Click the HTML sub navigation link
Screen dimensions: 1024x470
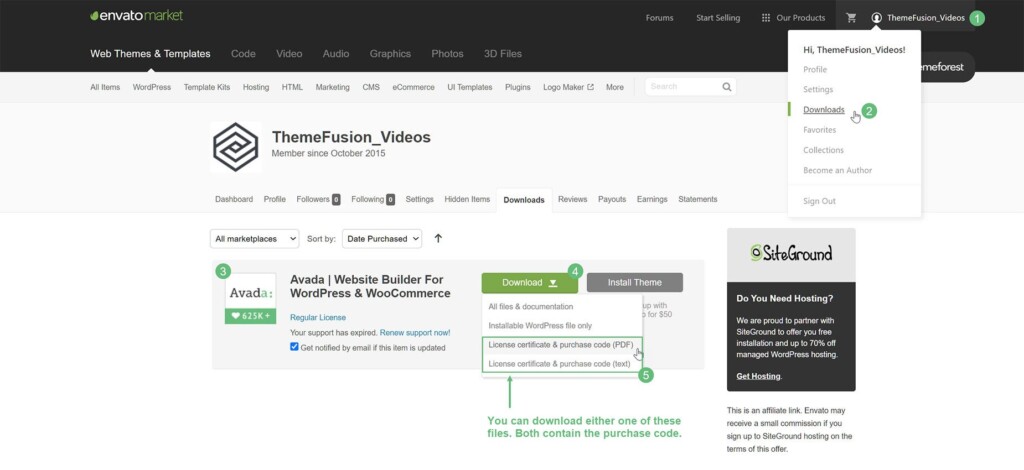[293, 87]
